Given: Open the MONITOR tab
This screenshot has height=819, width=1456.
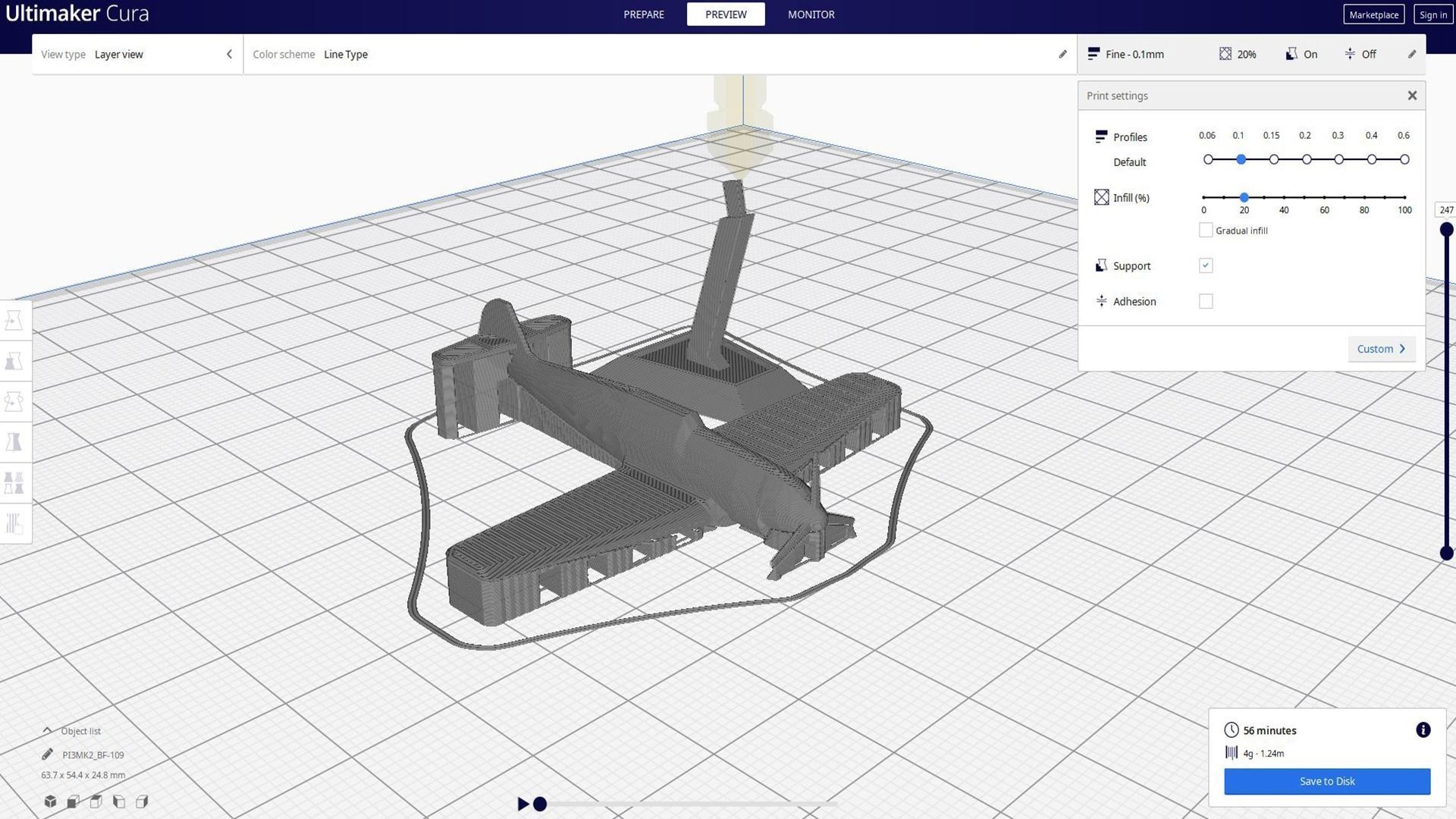Looking at the screenshot, I should tap(811, 14).
